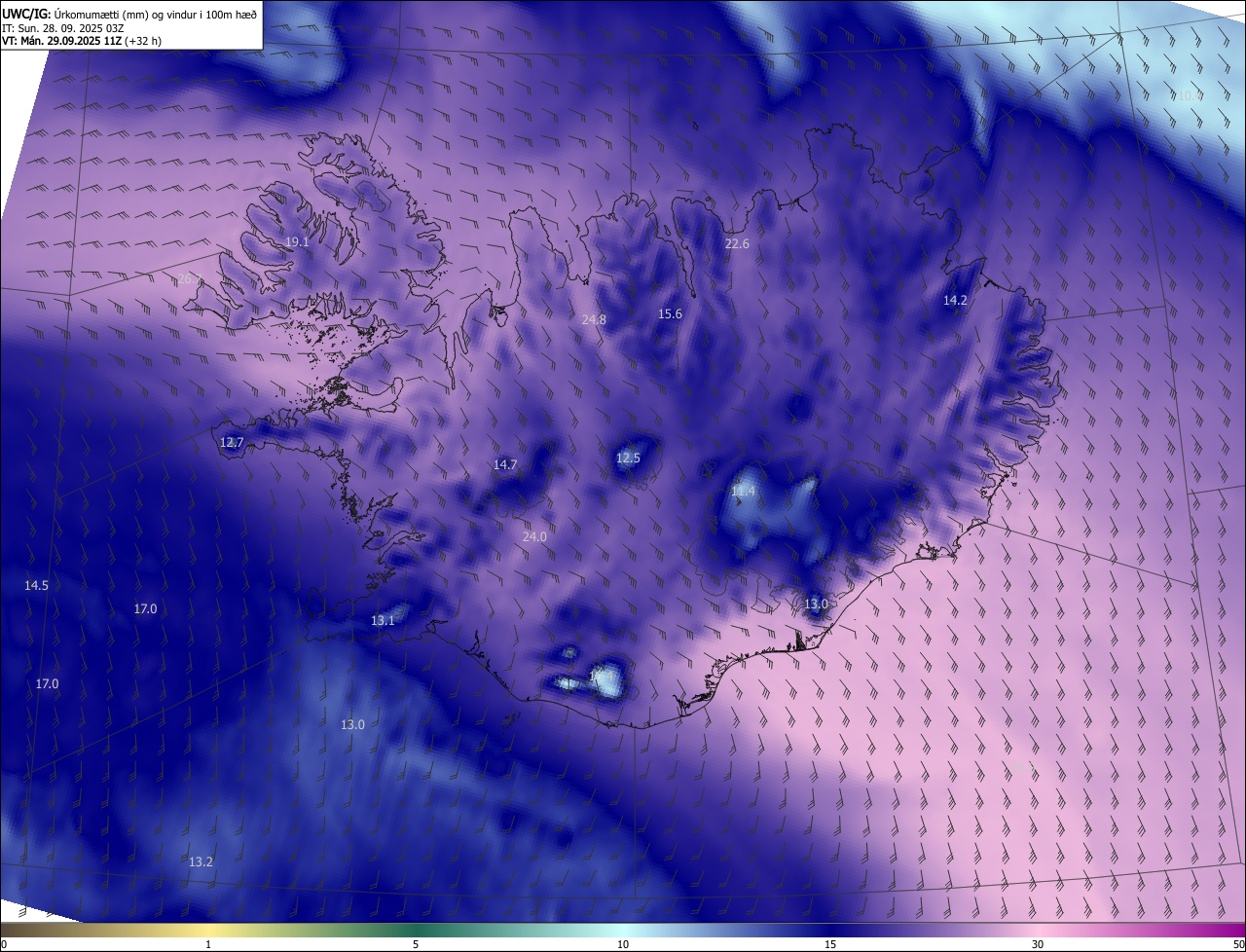
Task: Click the 14.2 value in east Iceland
Action: 955,301
